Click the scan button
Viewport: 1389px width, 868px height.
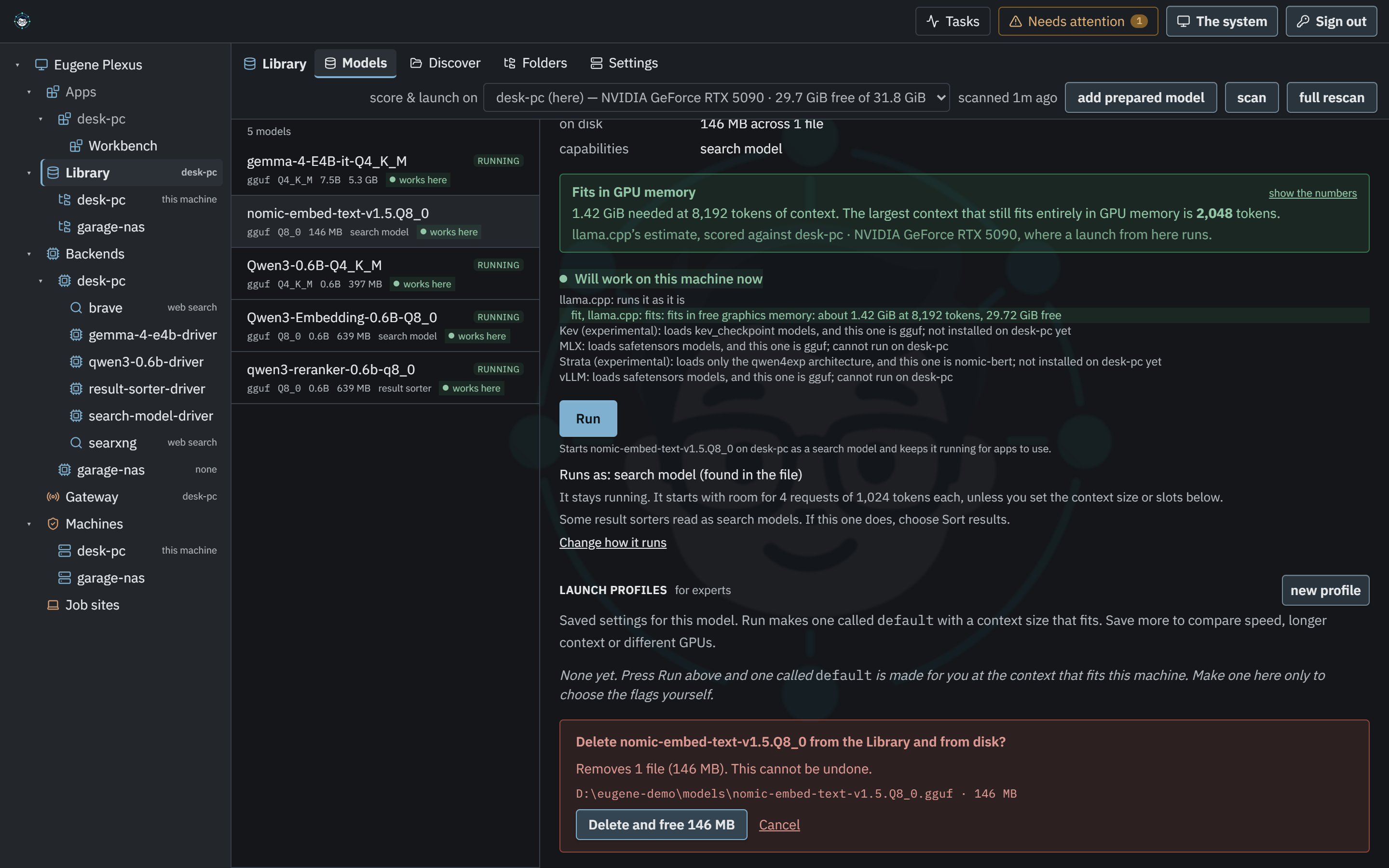1251,97
